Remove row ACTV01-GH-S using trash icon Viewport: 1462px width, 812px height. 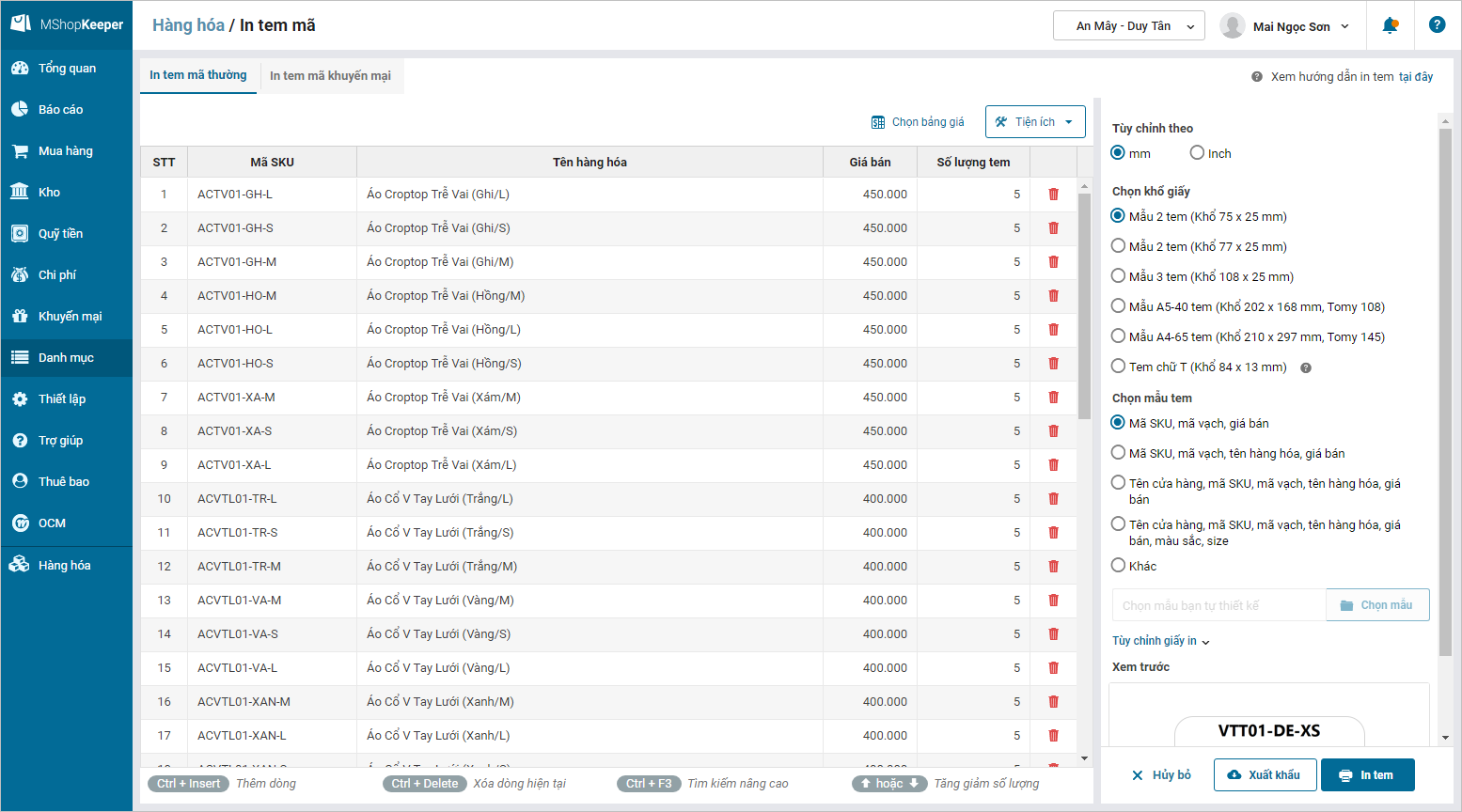pos(1053,228)
